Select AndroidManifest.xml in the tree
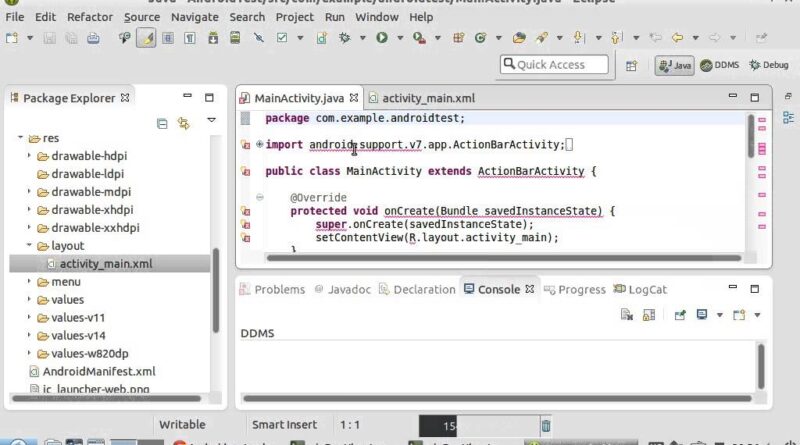This screenshot has width=800, height=445. (99, 372)
